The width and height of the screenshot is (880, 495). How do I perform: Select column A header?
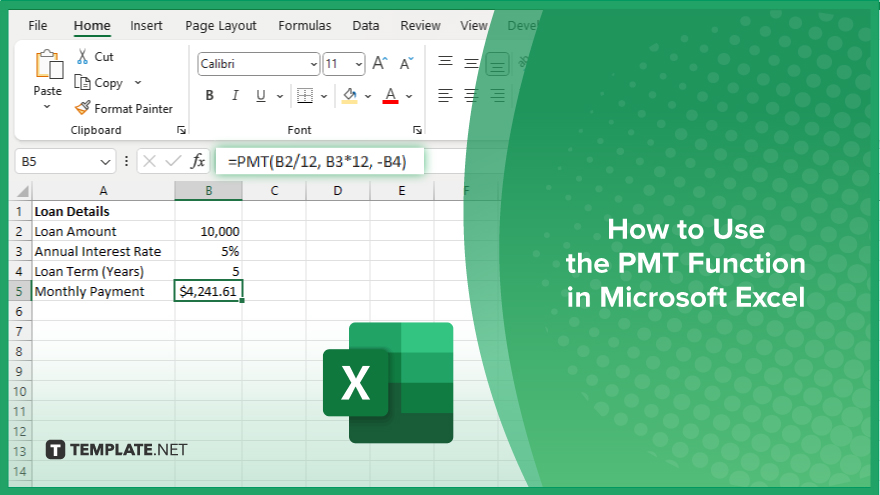103,191
